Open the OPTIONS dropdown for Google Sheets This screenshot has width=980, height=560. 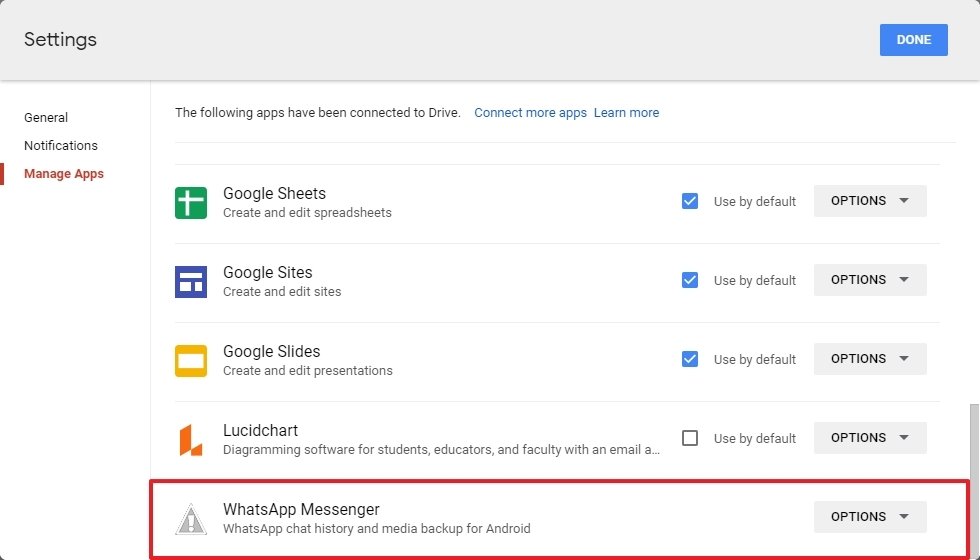870,201
